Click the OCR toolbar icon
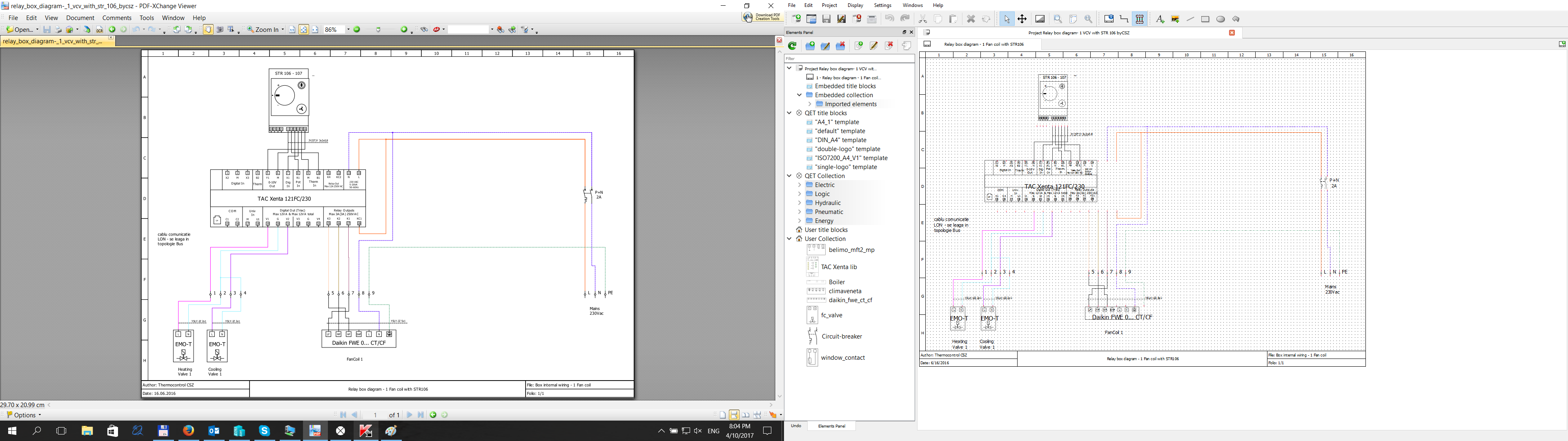 [100, 29]
